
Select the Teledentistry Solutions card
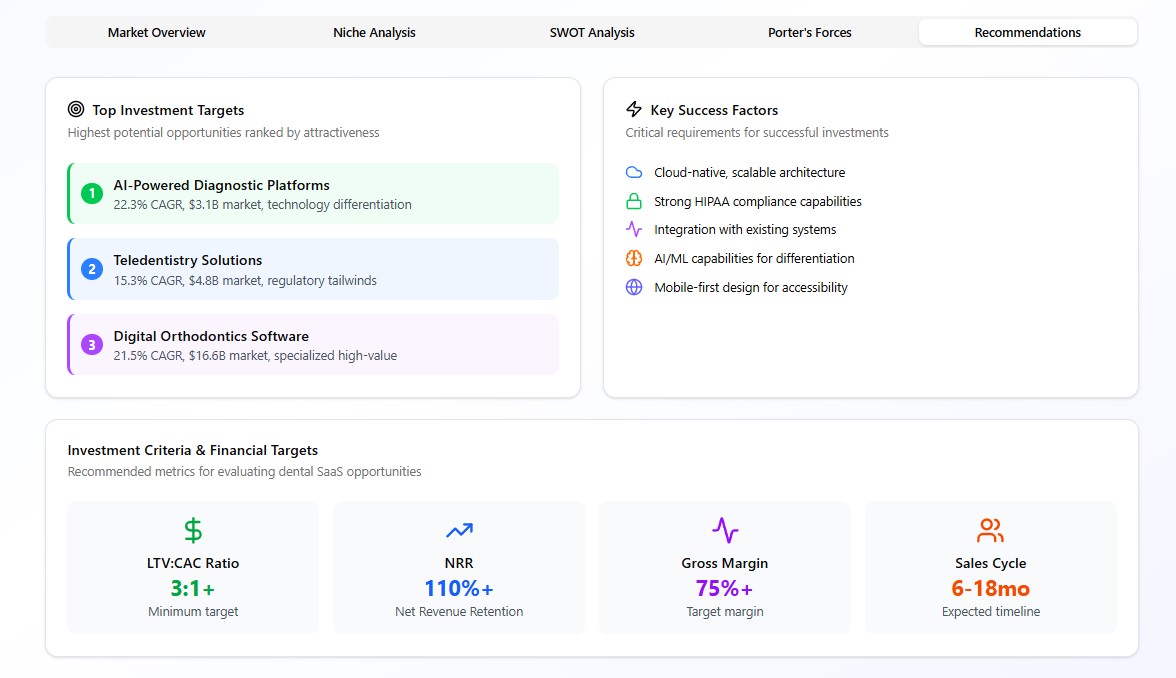313,269
